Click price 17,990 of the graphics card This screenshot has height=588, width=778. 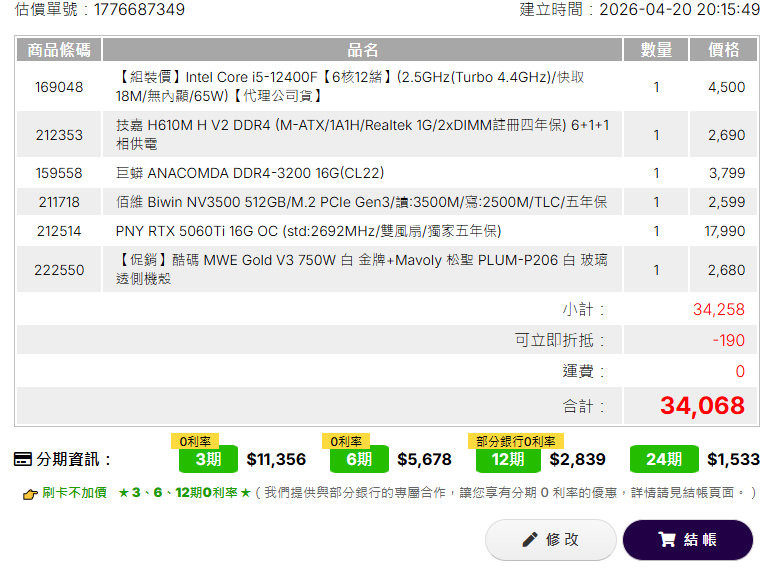coord(725,231)
